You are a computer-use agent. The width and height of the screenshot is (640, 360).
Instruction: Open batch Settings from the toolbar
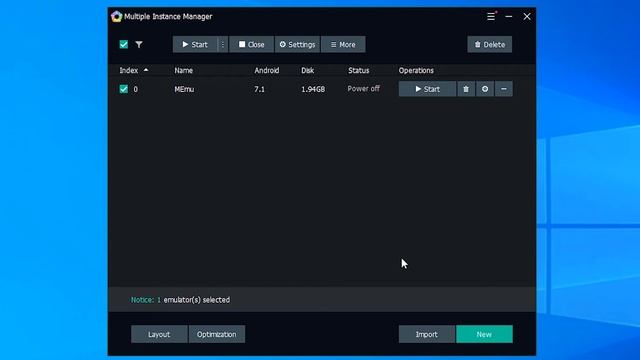298,44
